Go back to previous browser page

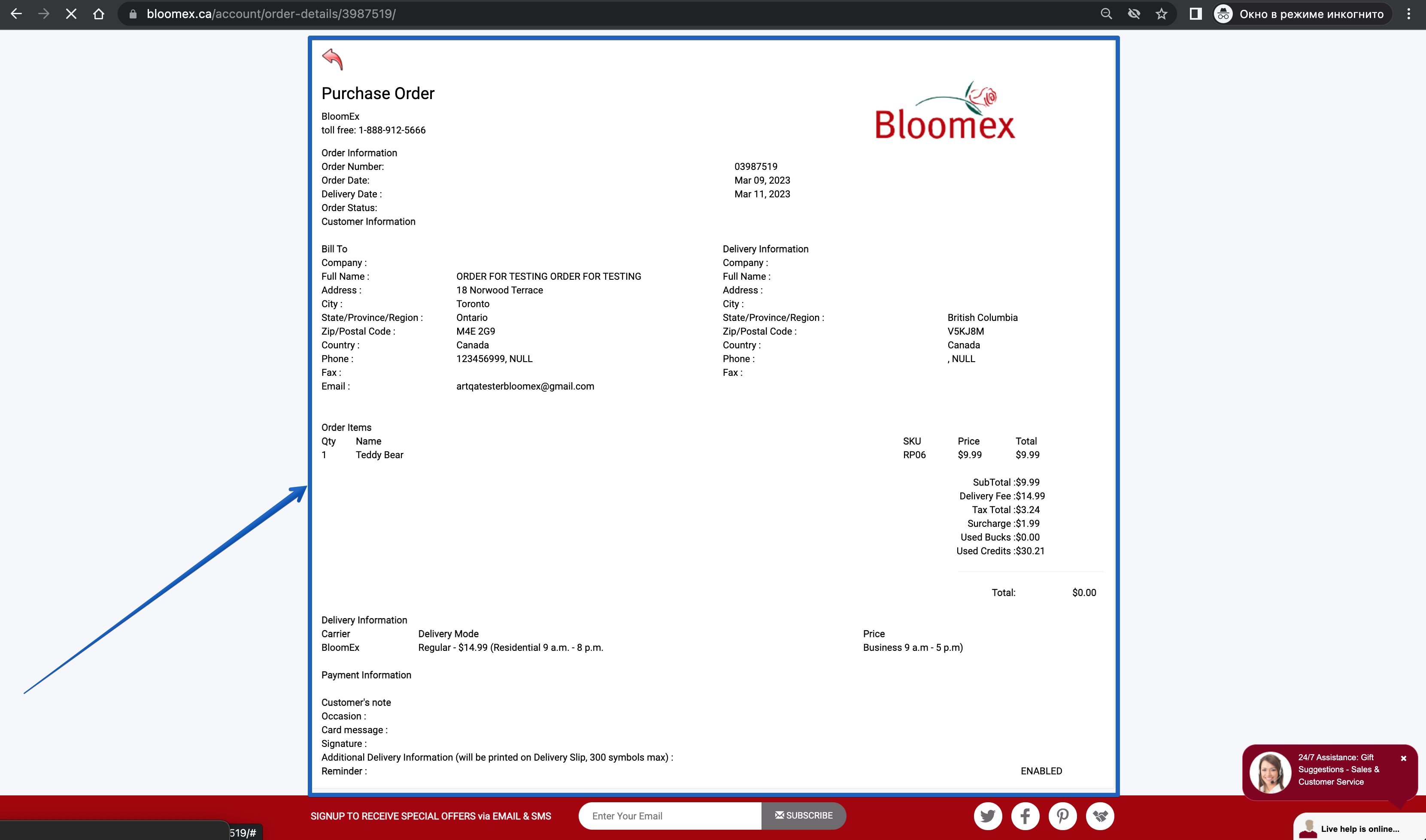(x=16, y=14)
